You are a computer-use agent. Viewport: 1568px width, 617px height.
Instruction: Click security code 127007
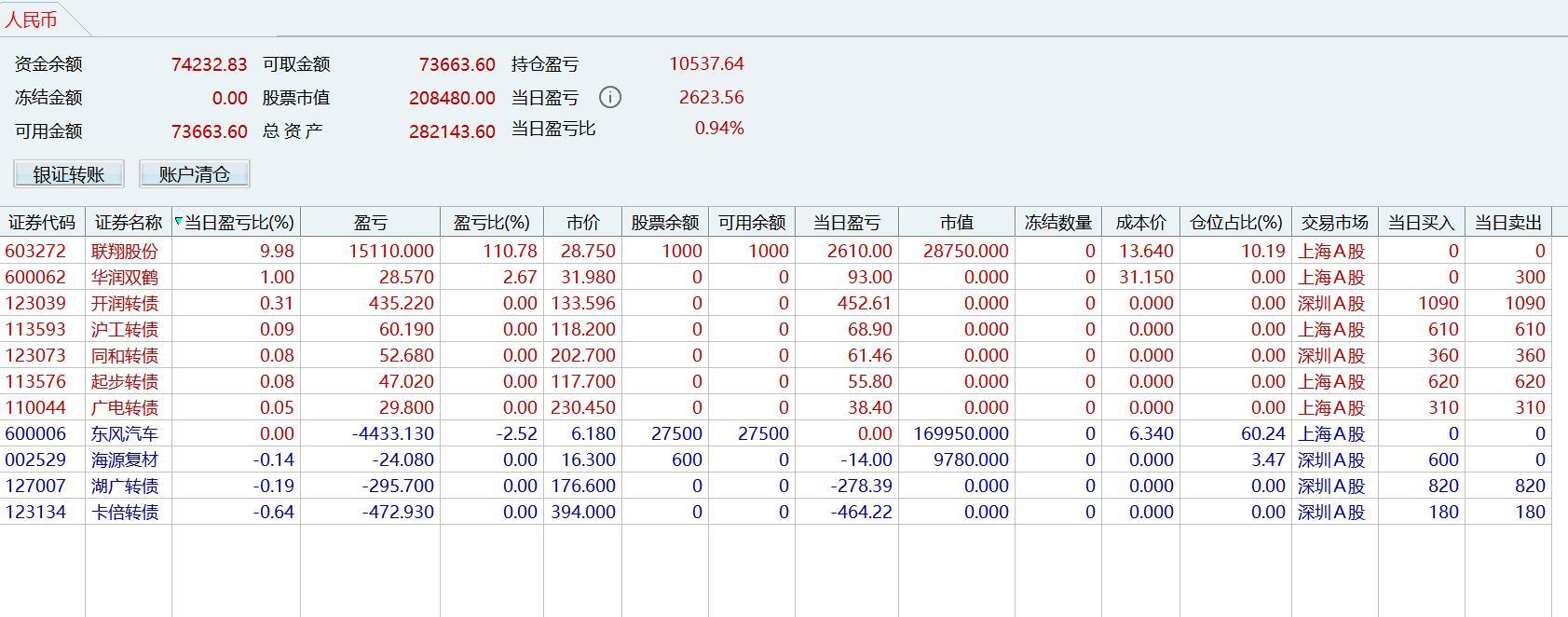coord(35,486)
